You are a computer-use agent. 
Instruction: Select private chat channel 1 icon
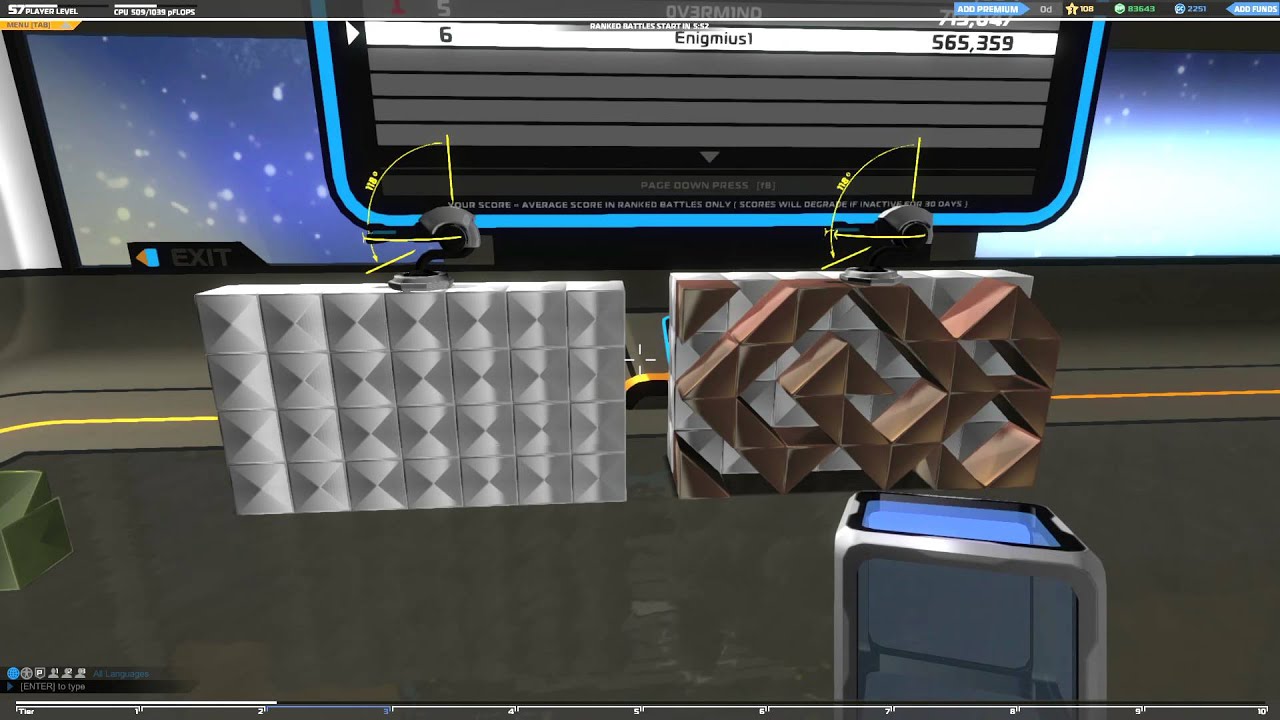[x=54, y=673]
